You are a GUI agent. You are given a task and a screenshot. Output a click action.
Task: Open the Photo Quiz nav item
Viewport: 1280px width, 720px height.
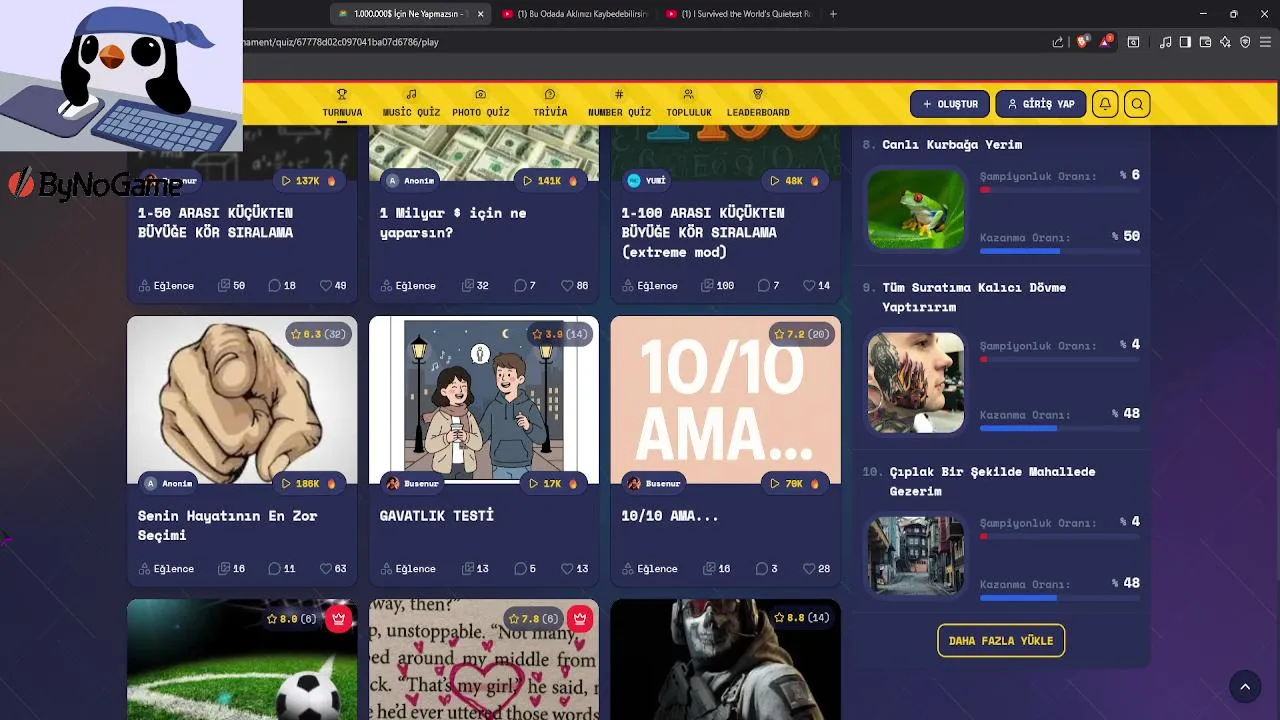click(481, 103)
